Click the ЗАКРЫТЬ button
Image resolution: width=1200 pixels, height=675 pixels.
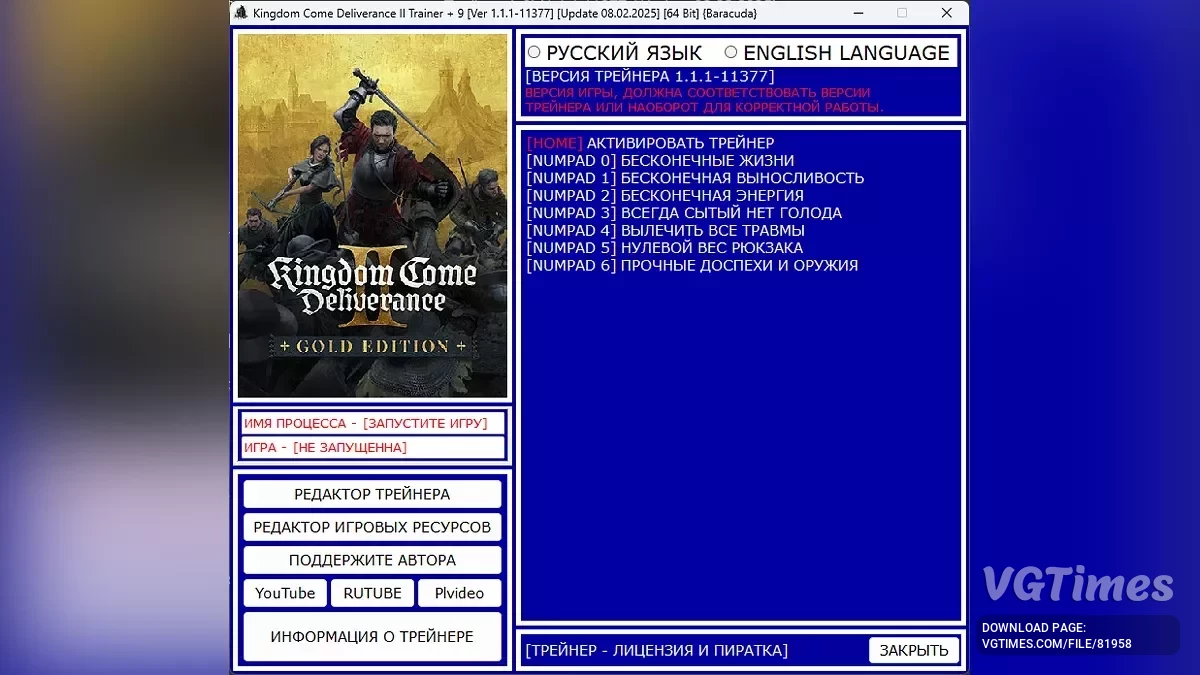[913, 650]
